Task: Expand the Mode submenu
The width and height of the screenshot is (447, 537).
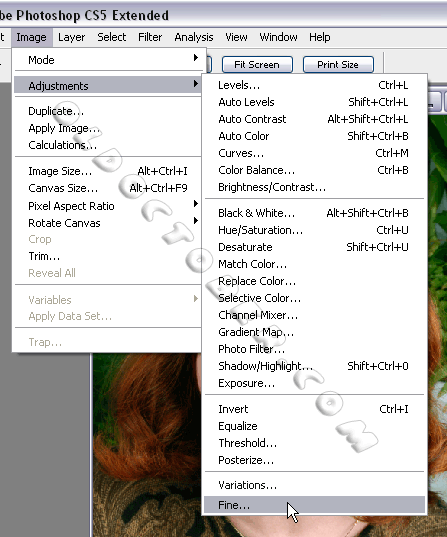Action: pos(108,60)
